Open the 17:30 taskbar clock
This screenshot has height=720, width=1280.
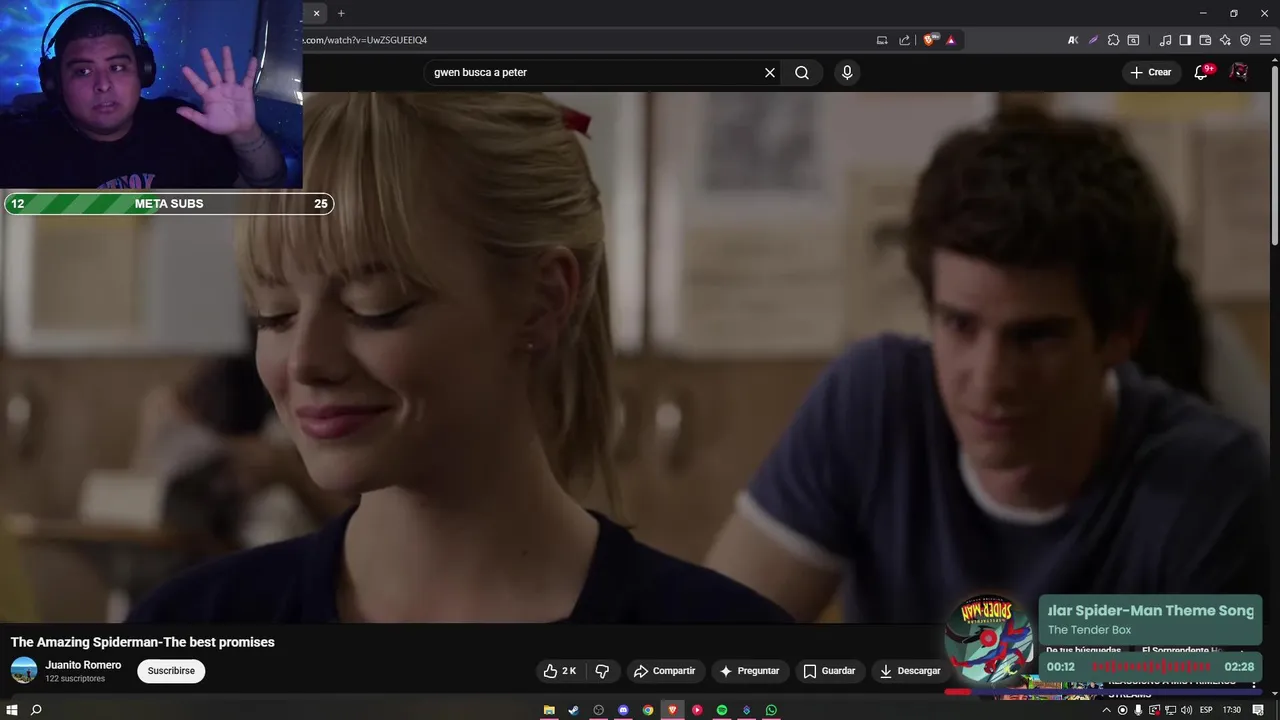coord(1232,710)
